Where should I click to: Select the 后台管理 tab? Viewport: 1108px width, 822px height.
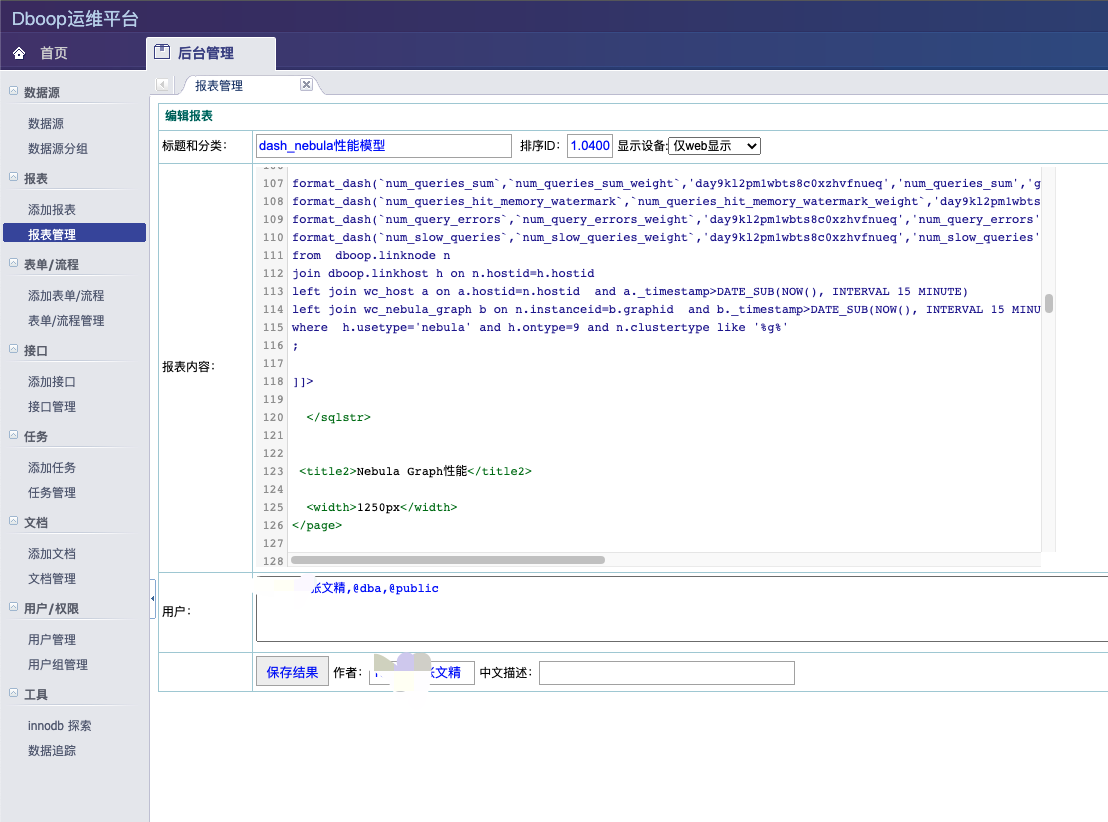pos(205,53)
